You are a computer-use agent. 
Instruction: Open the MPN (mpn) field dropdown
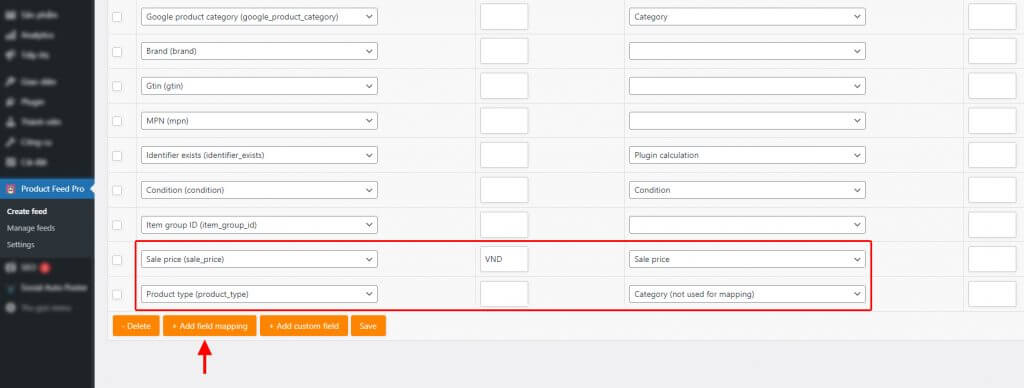(259, 121)
